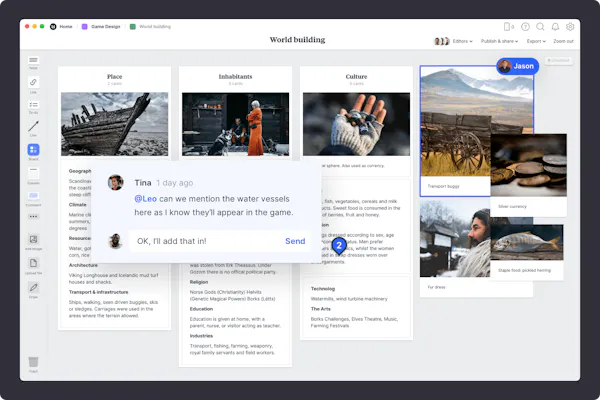This screenshot has width=600, height=400.
Task: Click the comment reply text field
Action: (205, 241)
